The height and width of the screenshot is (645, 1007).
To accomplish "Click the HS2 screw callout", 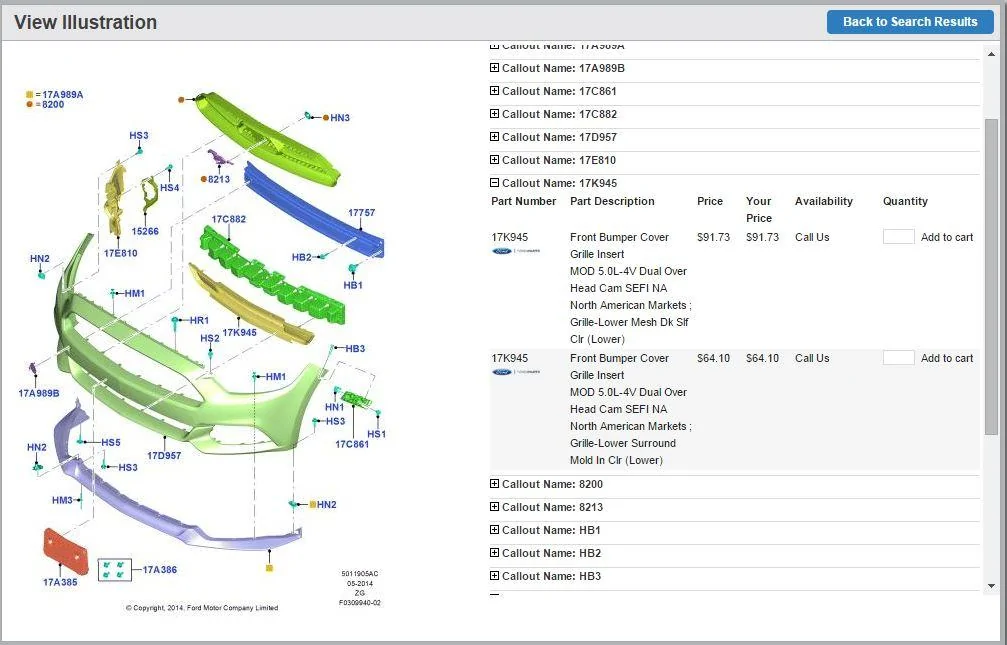I will [x=209, y=338].
